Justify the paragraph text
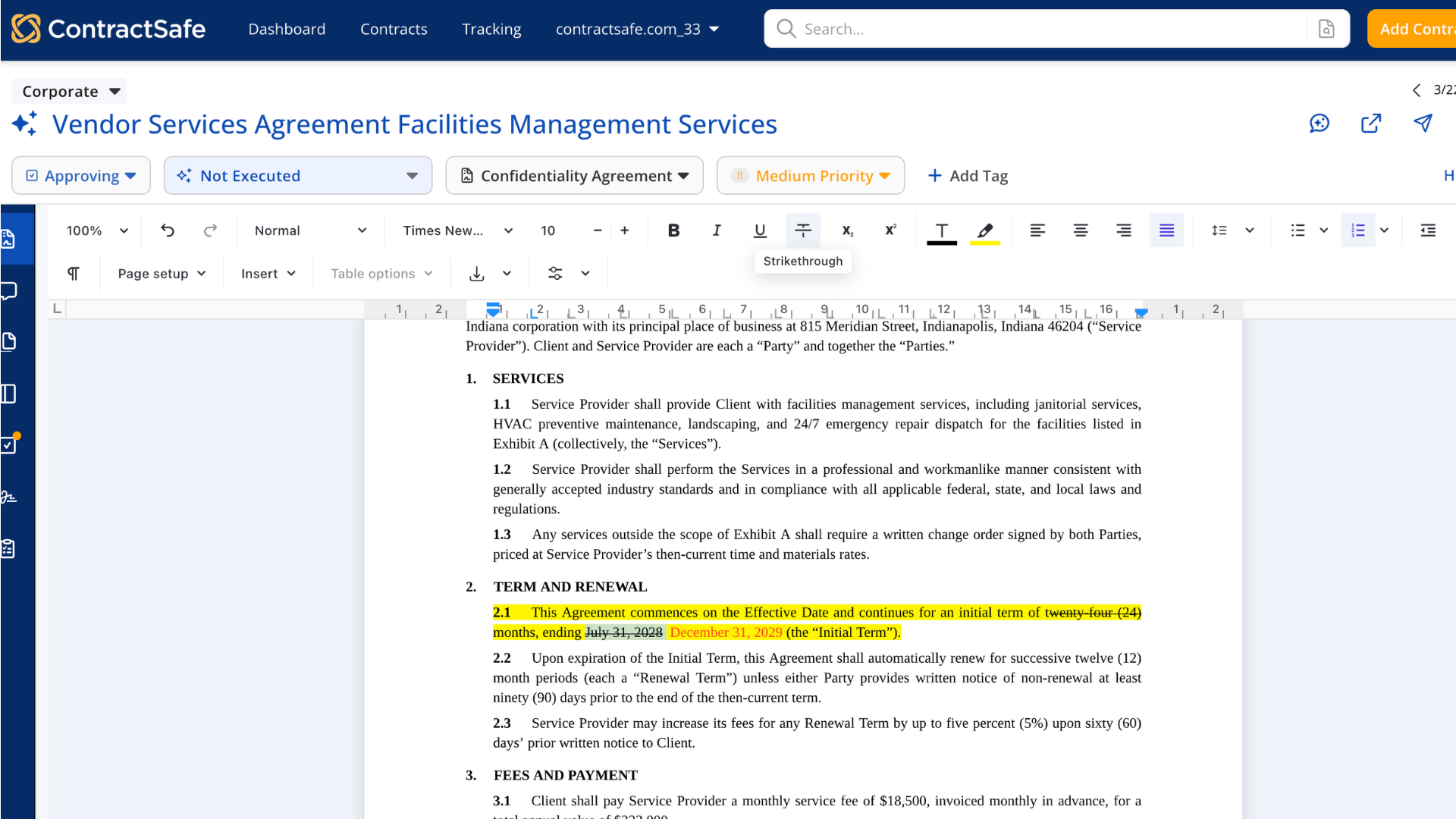The height and width of the screenshot is (819, 1456). [1167, 231]
